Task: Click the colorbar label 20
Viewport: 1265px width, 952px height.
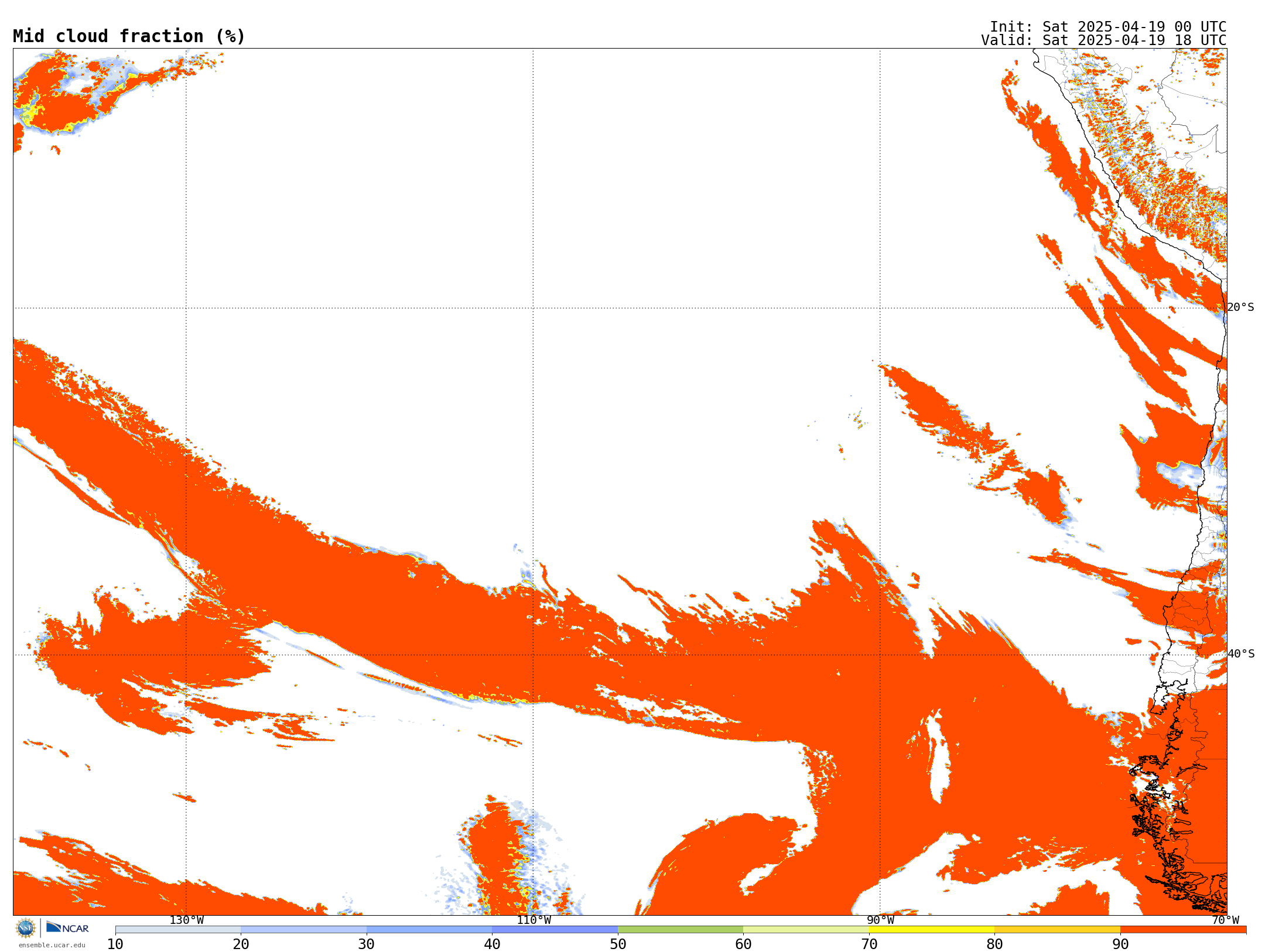Action: coord(241,944)
